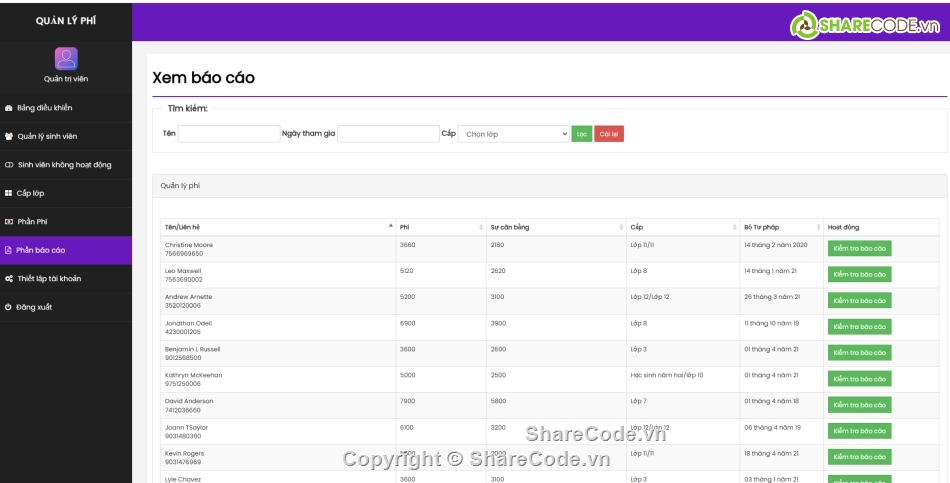This screenshot has height=483, width=950.
Task: Click the Đăng xuất power icon
Action: click(8, 307)
